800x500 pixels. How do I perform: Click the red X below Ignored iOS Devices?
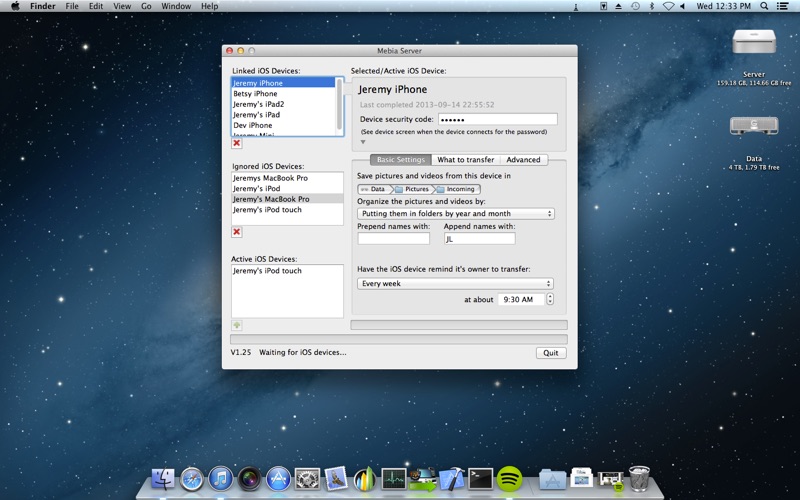(237, 232)
